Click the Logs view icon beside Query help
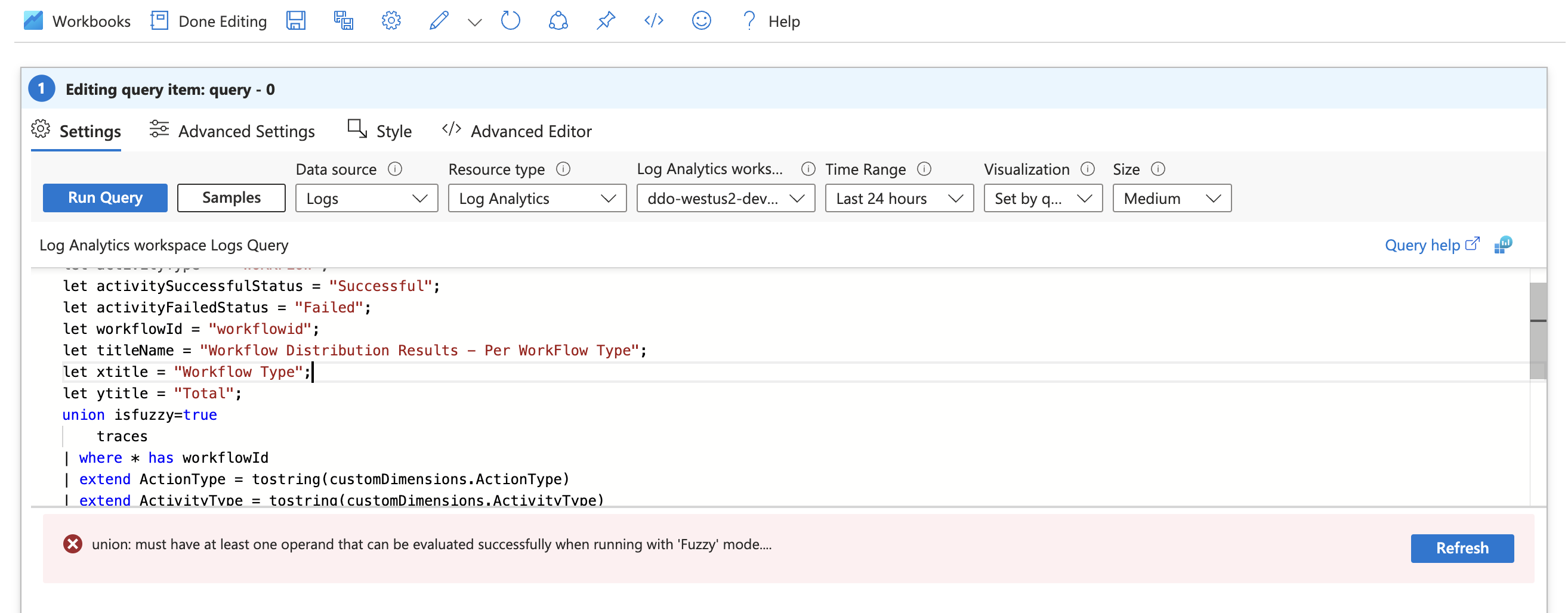 point(1504,245)
